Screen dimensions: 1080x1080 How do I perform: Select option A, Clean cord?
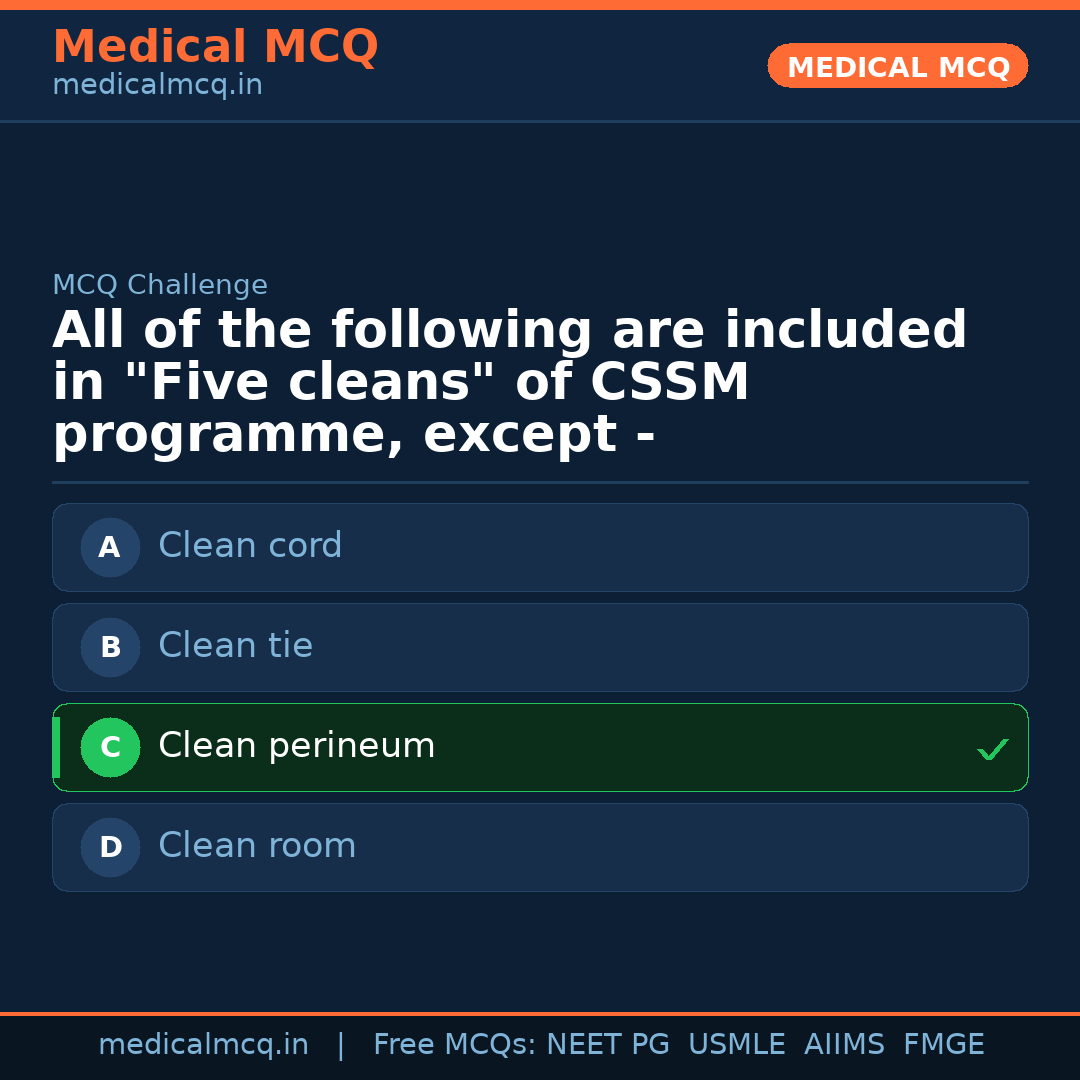click(540, 547)
